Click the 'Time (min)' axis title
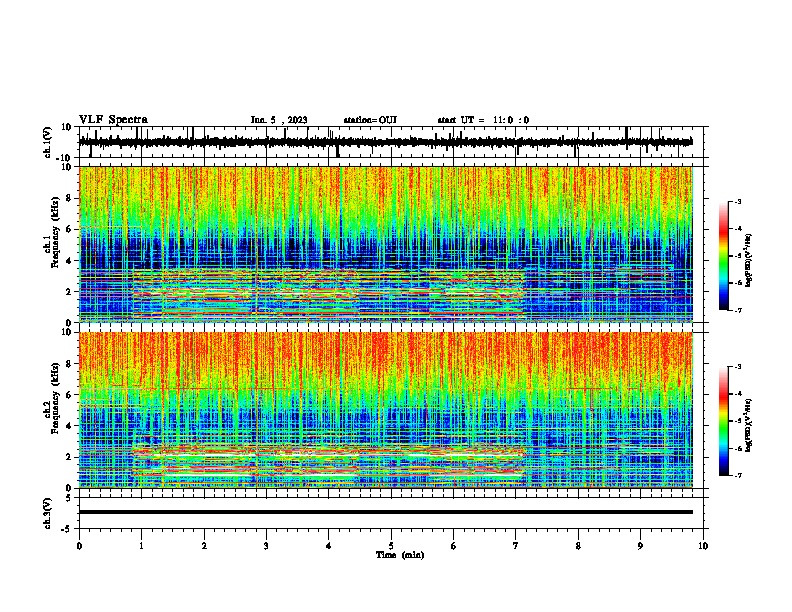 pos(400,555)
